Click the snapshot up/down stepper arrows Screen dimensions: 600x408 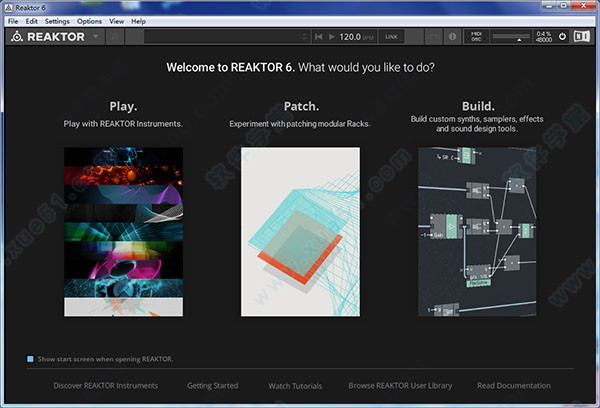tap(304, 37)
